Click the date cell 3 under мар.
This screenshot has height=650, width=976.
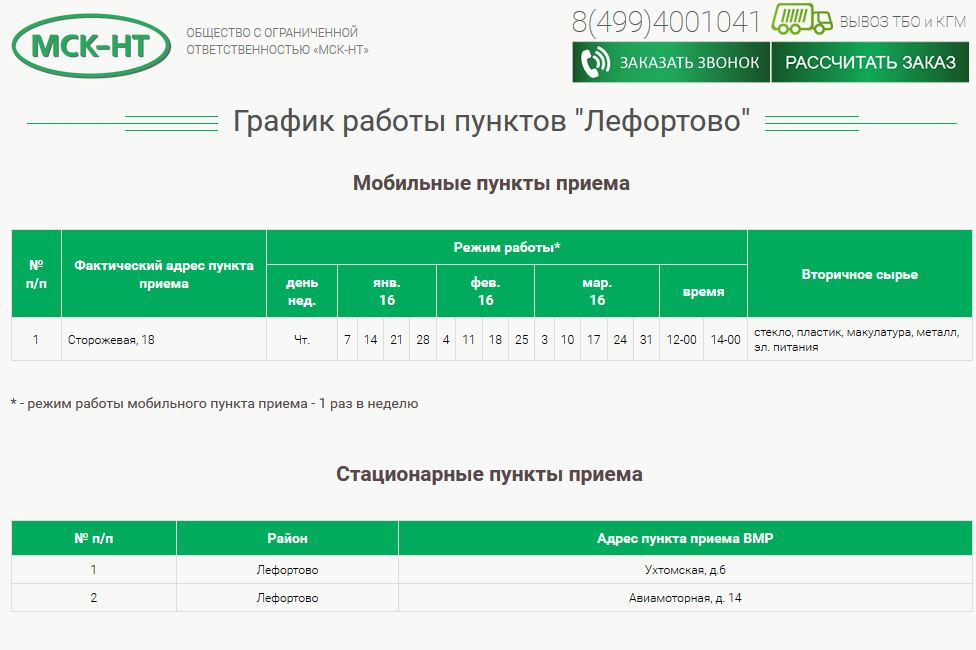[545, 339]
